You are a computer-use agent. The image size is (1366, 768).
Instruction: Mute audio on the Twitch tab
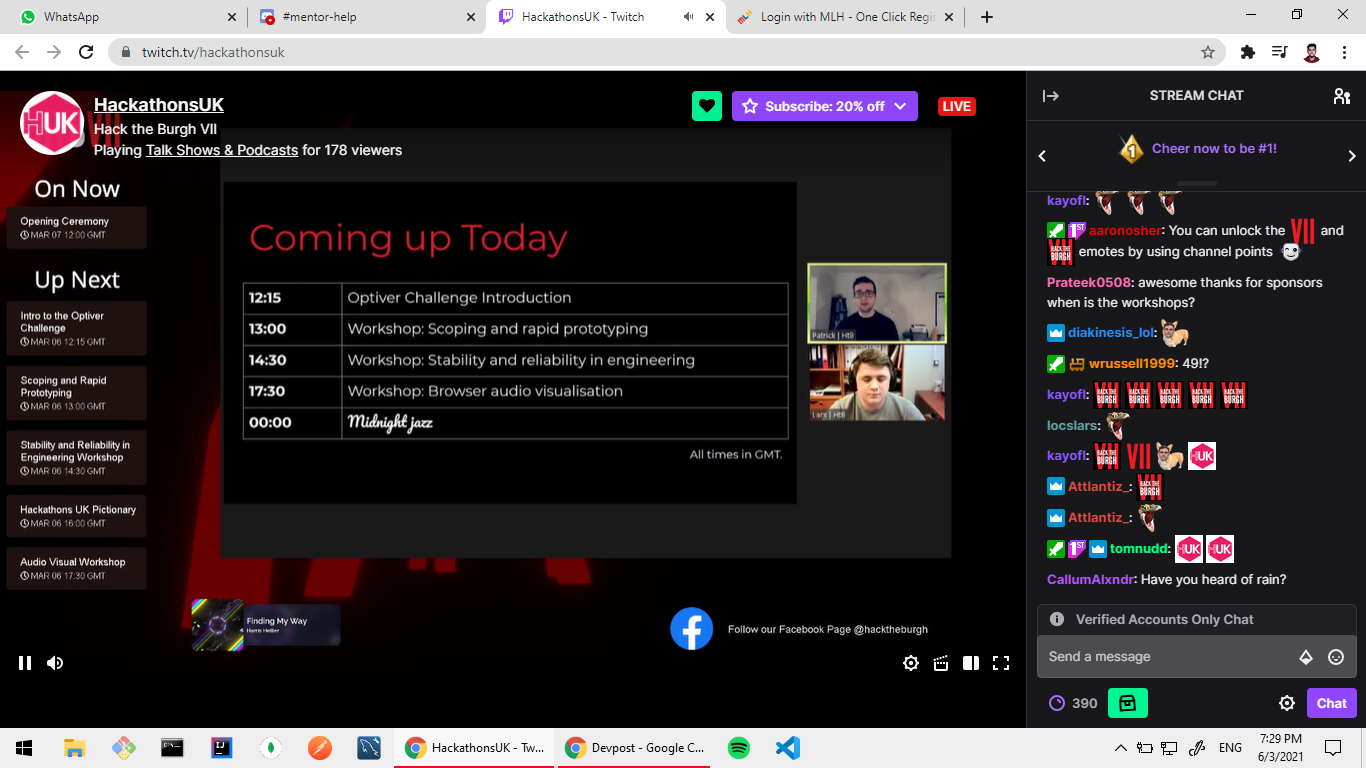tap(688, 17)
